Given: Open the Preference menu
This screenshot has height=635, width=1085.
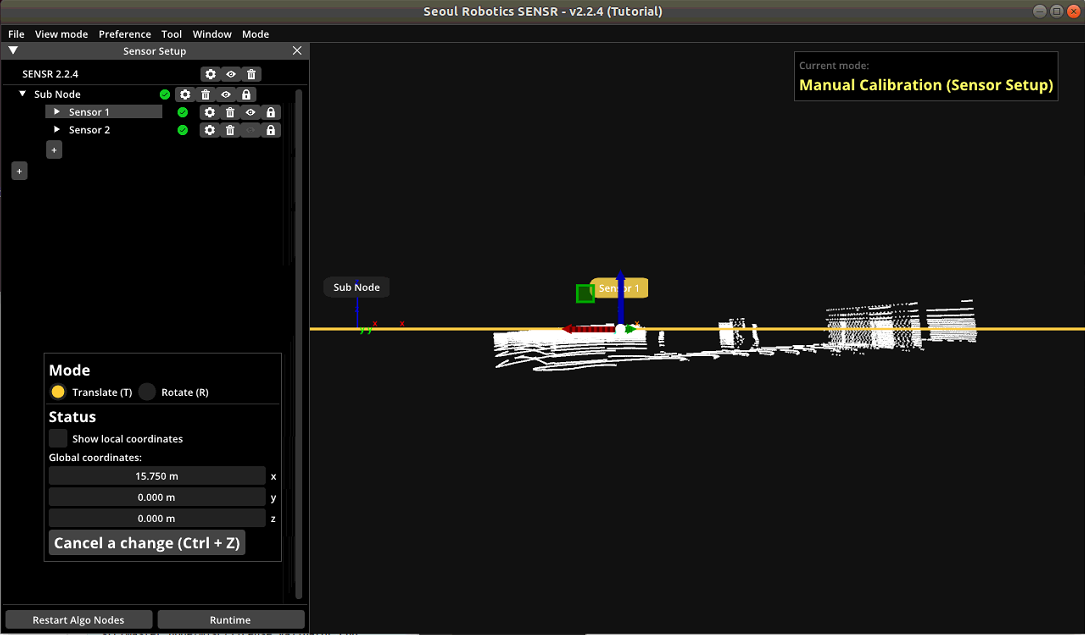Looking at the screenshot, I should pyautogui.click(x=124, y=33).
